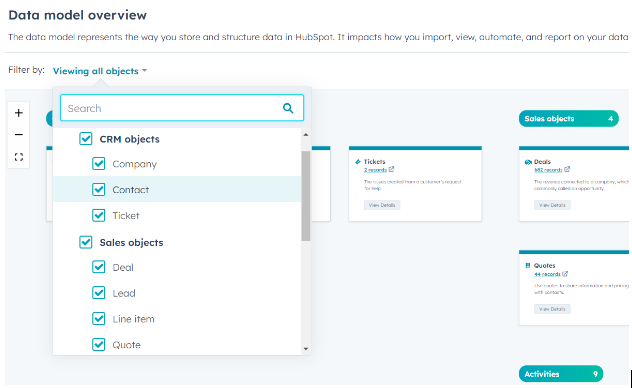Screen dimensions: 632x388
Task: Open Quotes records external link icon
Action: (565, 274)
